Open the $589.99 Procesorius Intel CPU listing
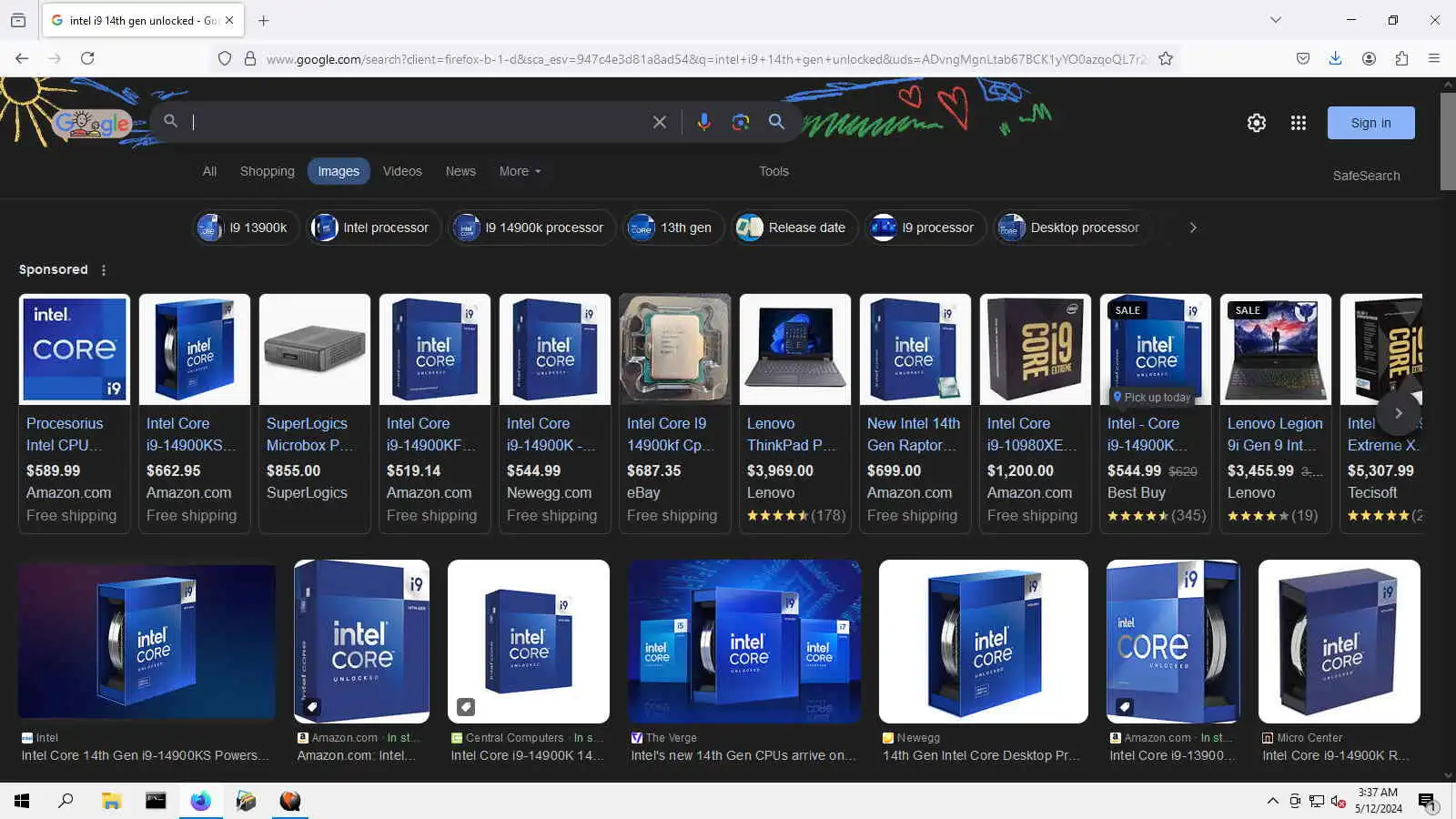Image resolution: width=1456 pixels, height=819 pixels. 74,413
